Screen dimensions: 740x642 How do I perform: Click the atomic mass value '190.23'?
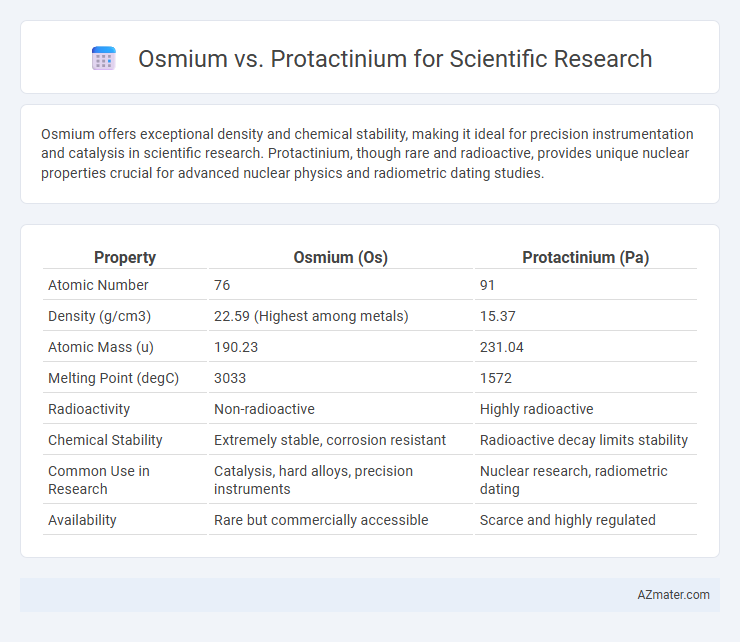236,347
